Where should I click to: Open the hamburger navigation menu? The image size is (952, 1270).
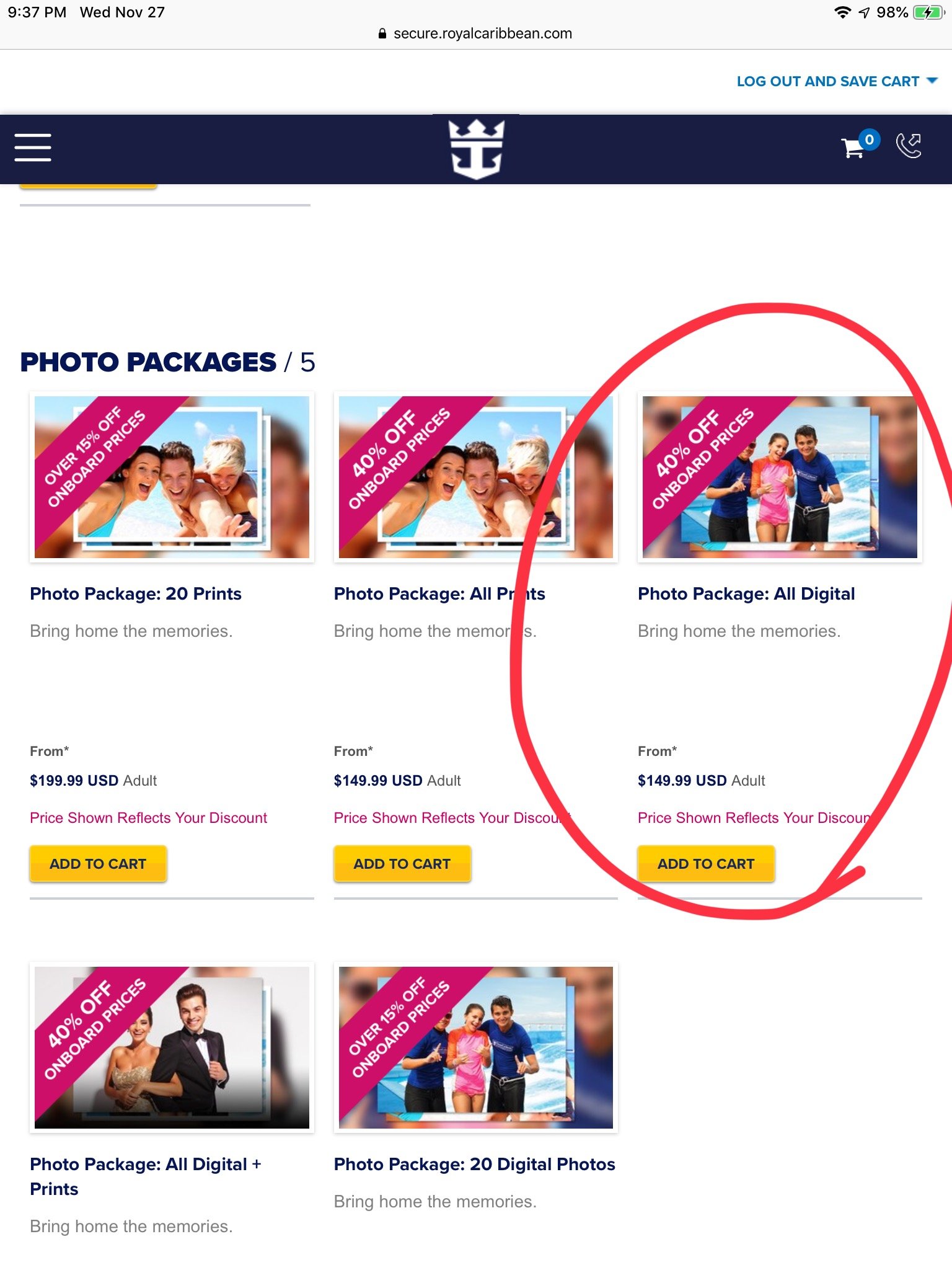pyautogui.click(x=33, y=148)
